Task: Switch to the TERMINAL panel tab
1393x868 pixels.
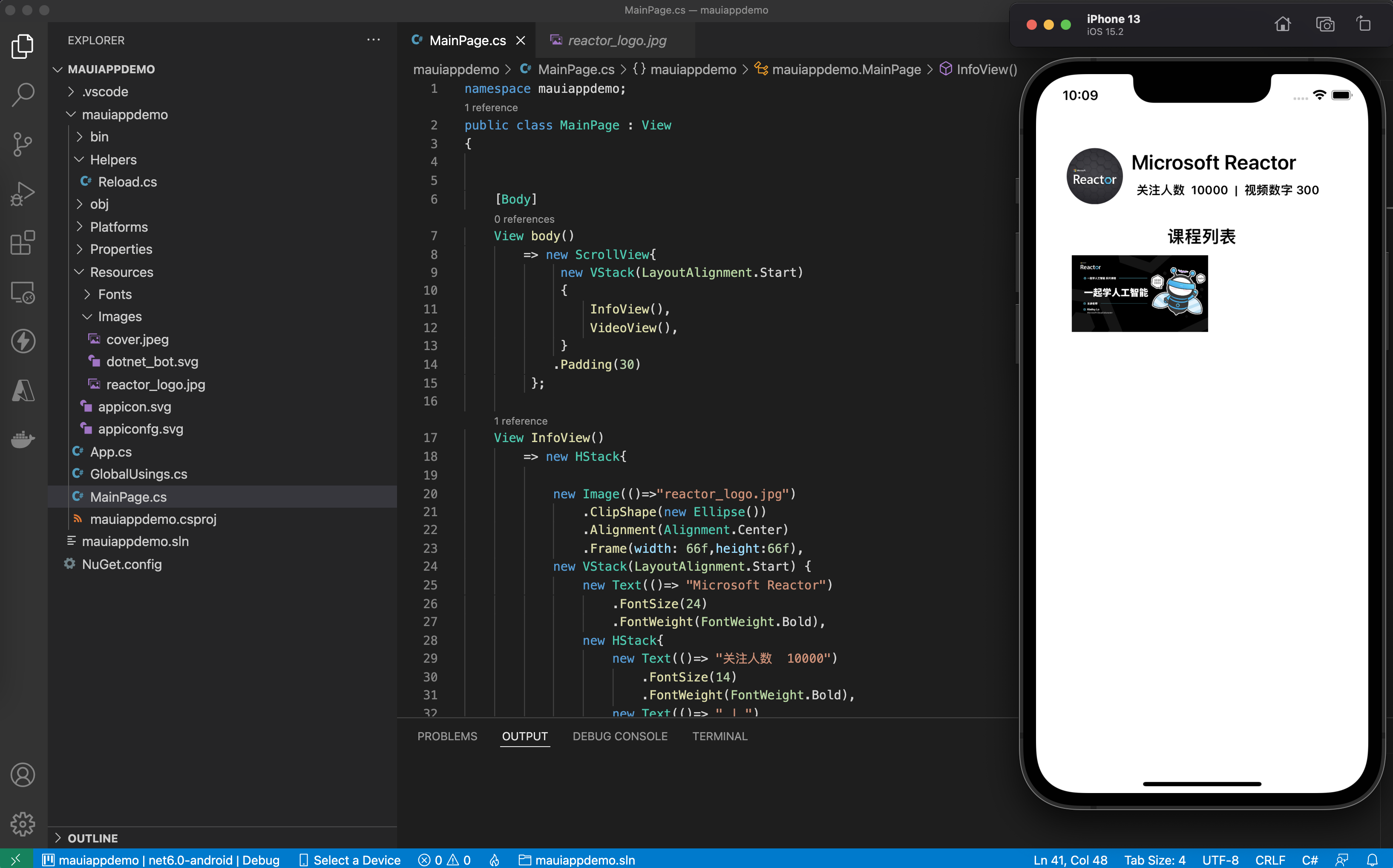Action: tap(719, 736)
